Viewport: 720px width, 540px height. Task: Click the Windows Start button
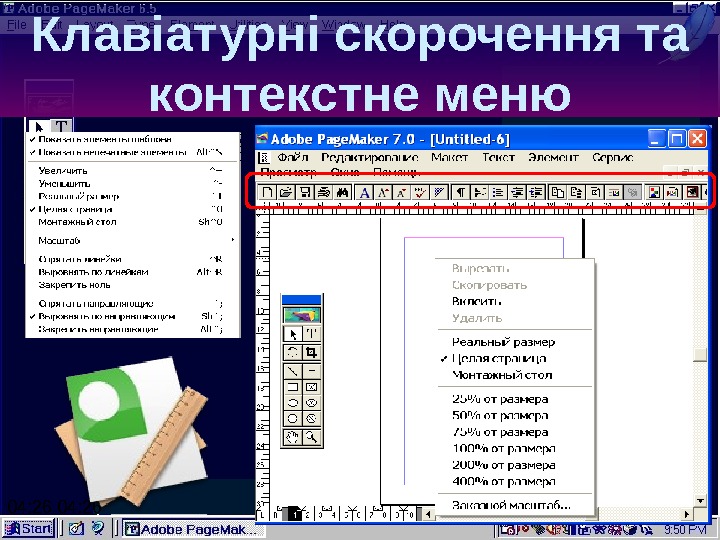[x=29, y=529]
